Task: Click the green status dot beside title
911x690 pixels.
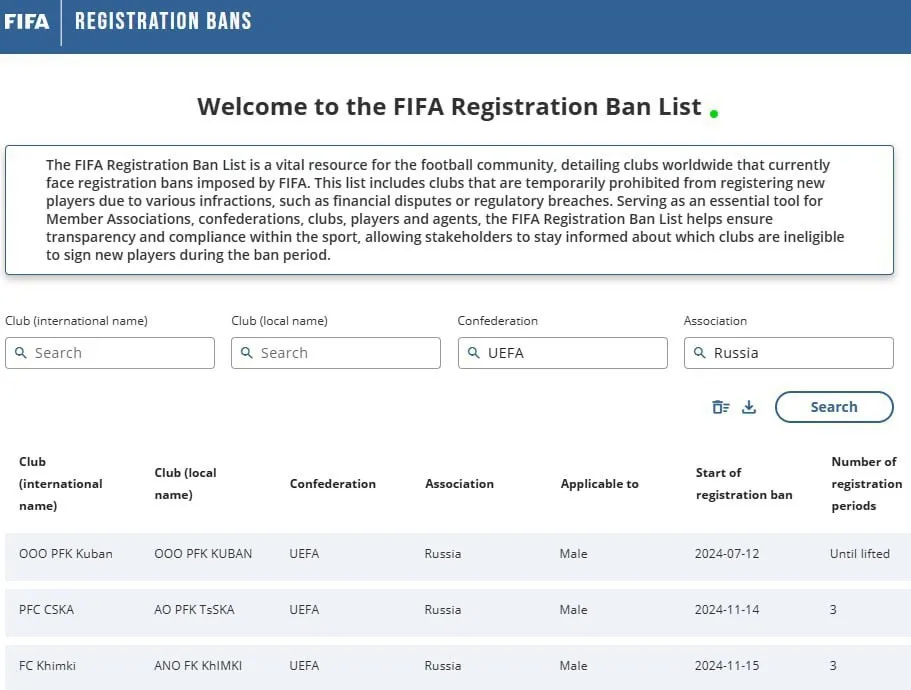Action: (x=714, y=114)
